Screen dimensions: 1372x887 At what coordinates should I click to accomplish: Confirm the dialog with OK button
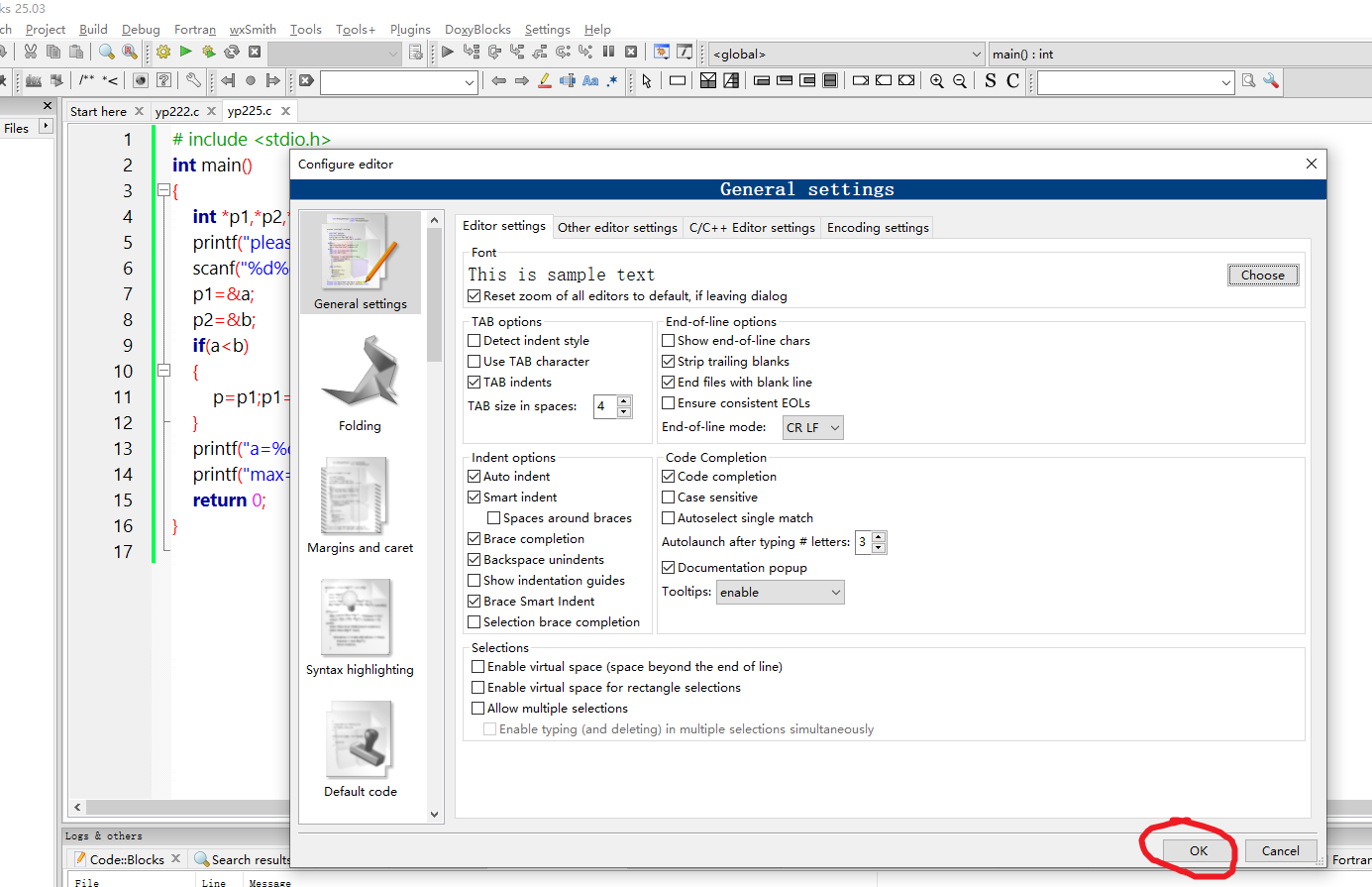tap(1199, 851)
